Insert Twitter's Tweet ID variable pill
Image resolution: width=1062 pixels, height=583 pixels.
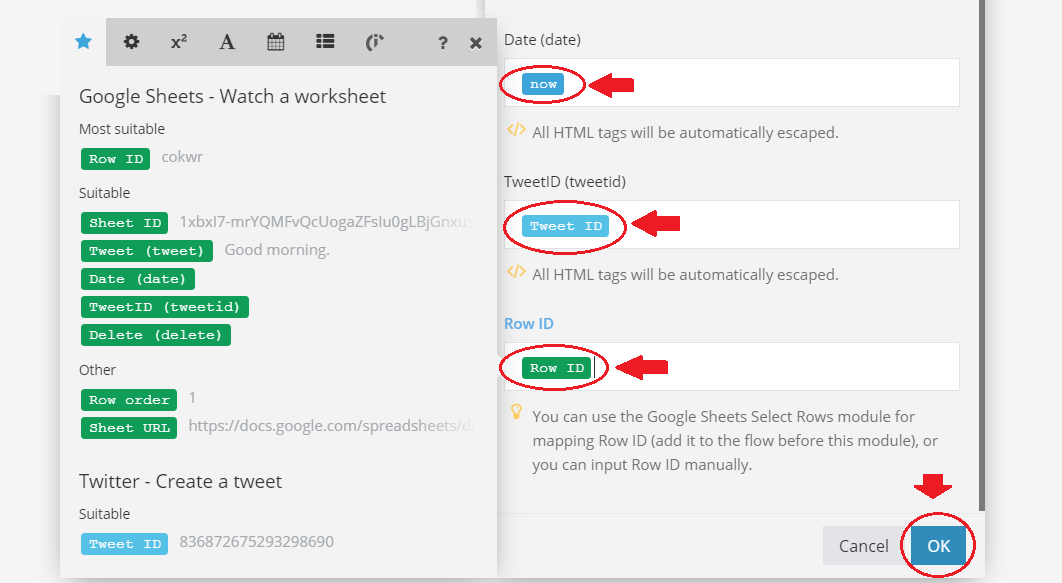click(125, 544)
